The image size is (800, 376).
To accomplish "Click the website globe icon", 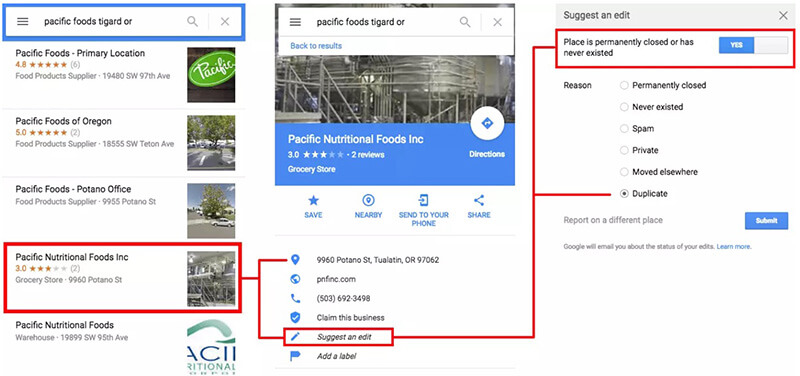I will 295,279.
